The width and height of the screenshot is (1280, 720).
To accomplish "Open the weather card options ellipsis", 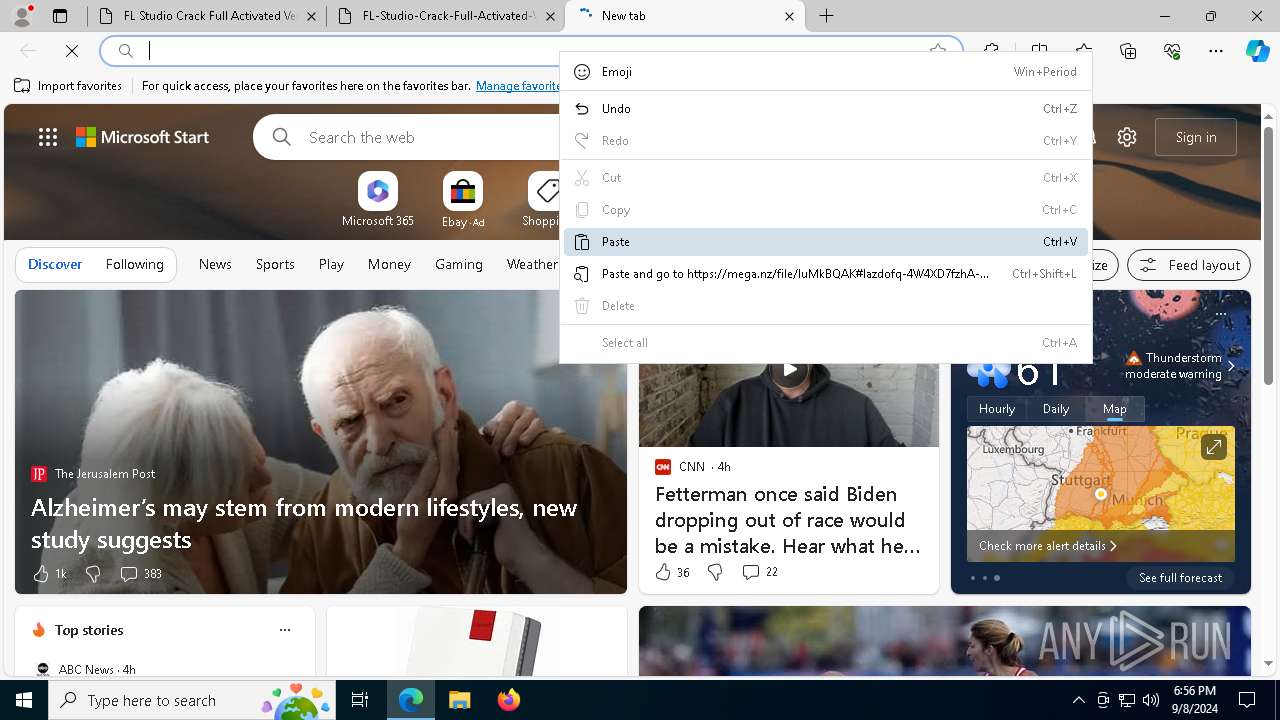I will (1220, 313).
